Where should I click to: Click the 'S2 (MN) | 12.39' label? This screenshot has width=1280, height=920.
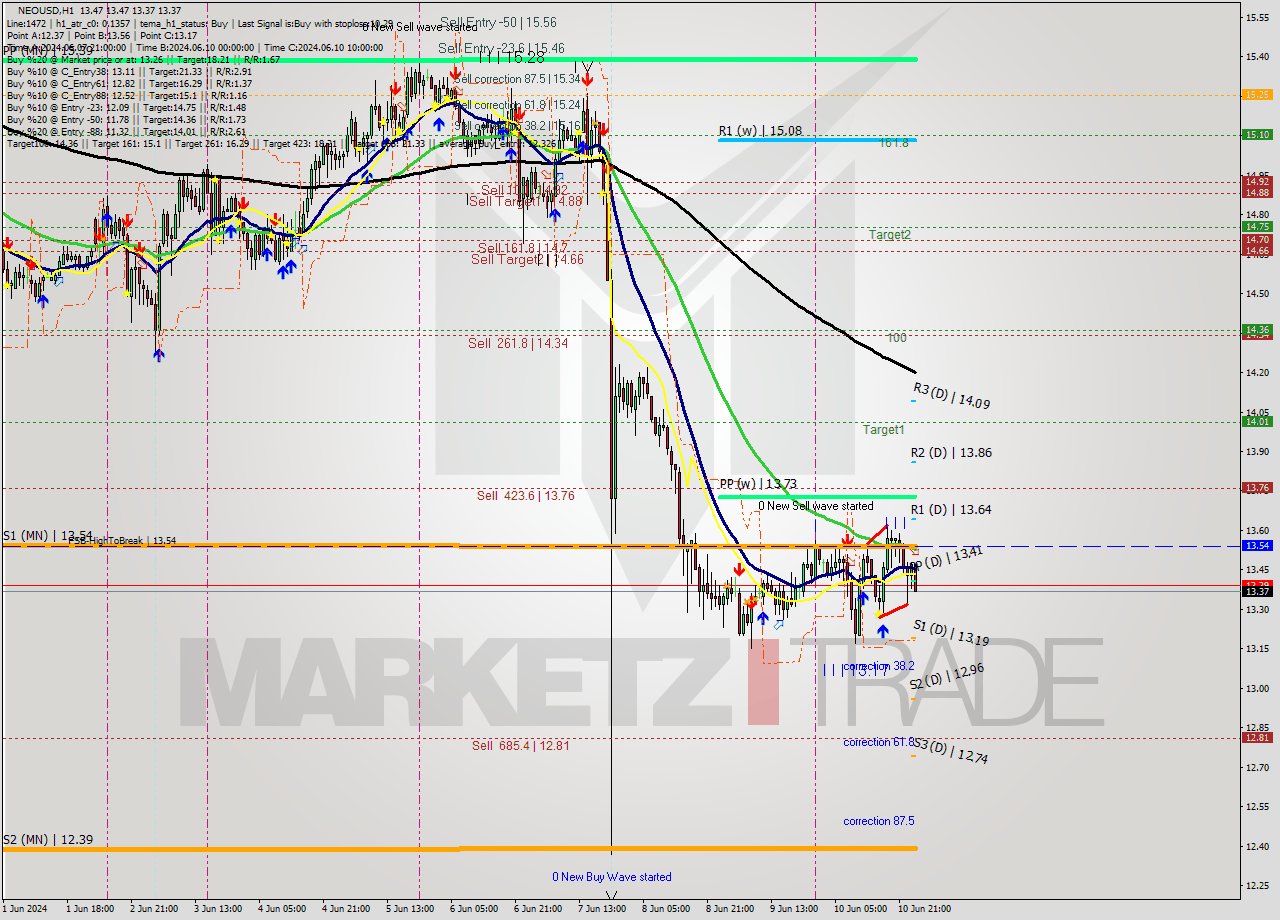[x=48, y=840]
